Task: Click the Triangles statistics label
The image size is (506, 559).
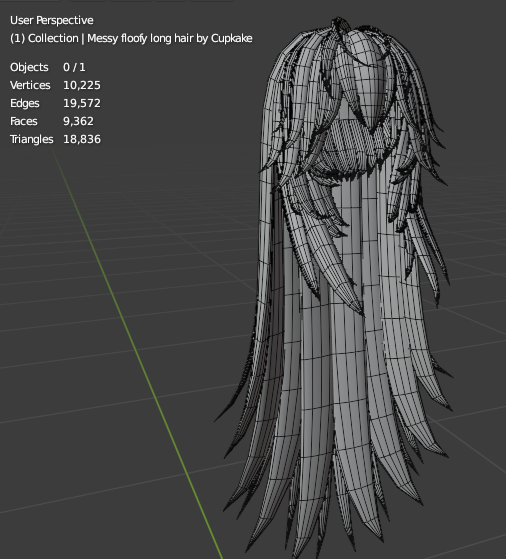Action: (x=31, y=139)
